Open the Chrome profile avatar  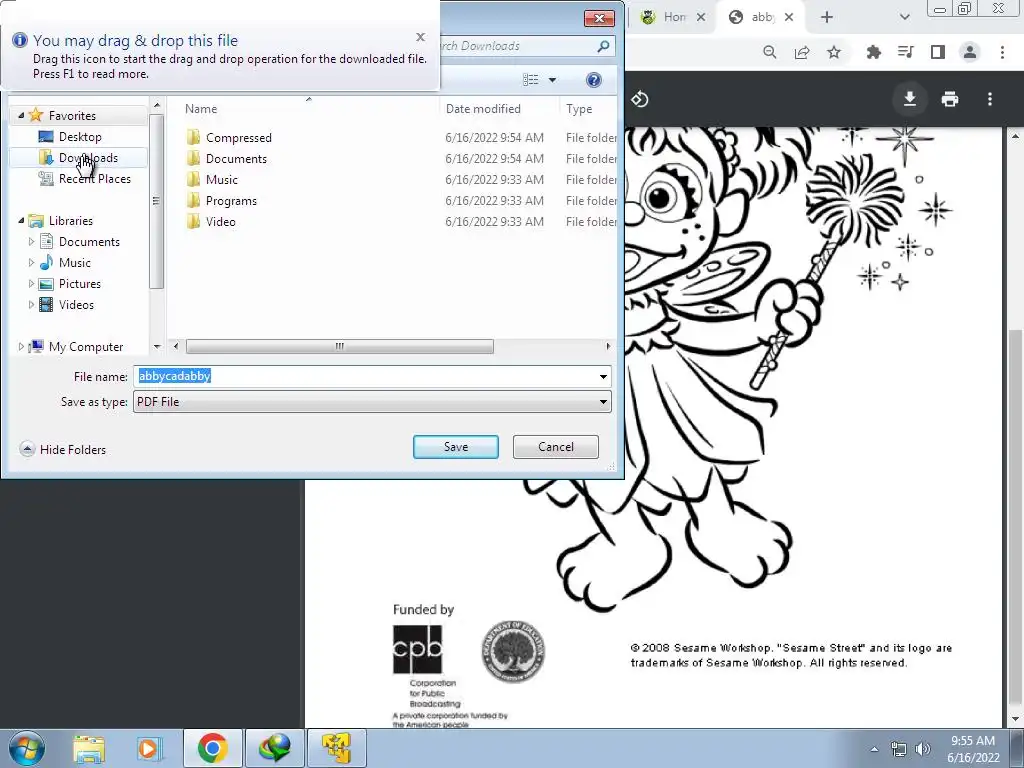click(970, 52)
